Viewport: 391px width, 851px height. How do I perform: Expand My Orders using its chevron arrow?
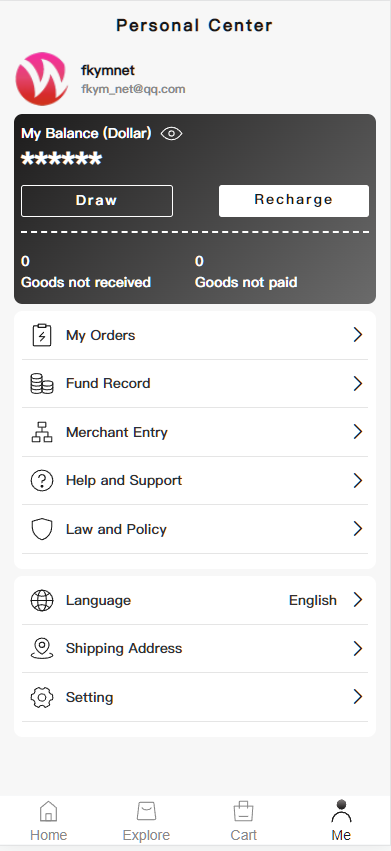point(357,335)
